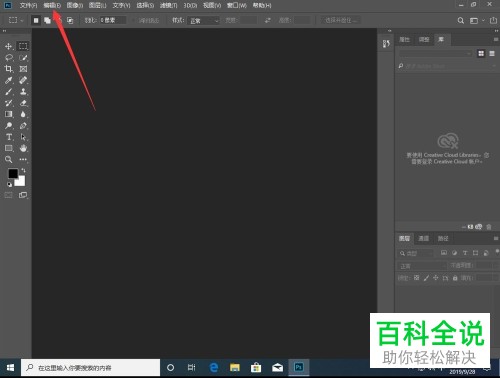Image resolution: width=500 pixels, height=378 pixels.
Task: Open the Edit Toolbar three-dots button
Action: coord(23,160)
